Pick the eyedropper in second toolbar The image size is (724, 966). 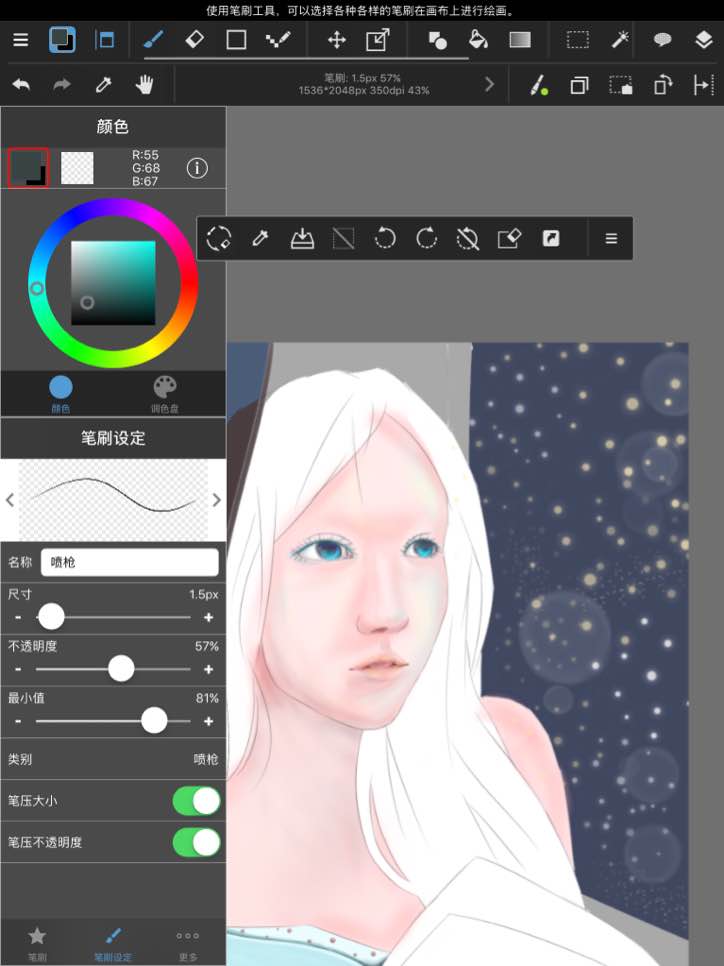[x=104, y=84]
